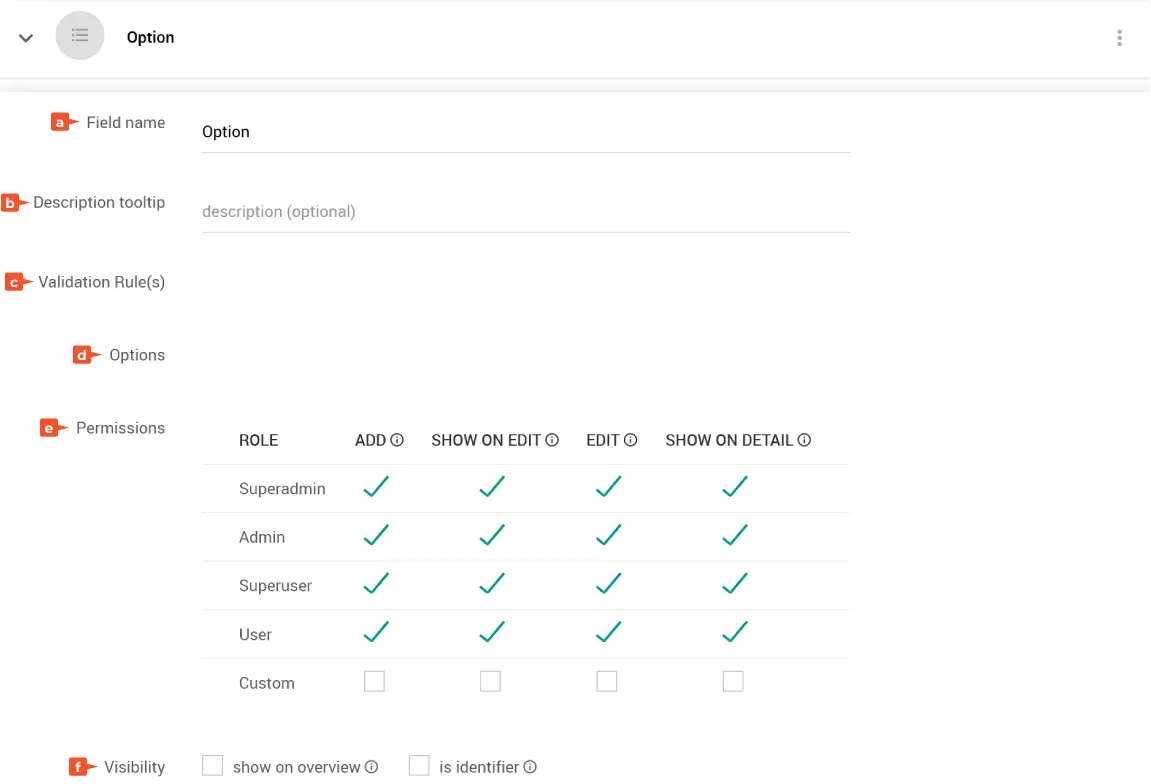Viewport: 1151px width, 784px height.
Task: Click the Field name input box
Action: [x=525, y=132]
